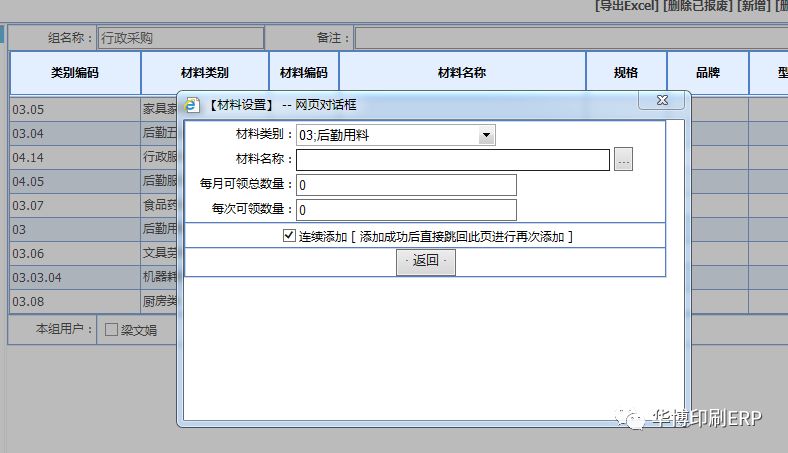Click the 材料编码 column header
The height and width of the screenshot is (453, 788).
pyautogui.click(x=304, y=73)
